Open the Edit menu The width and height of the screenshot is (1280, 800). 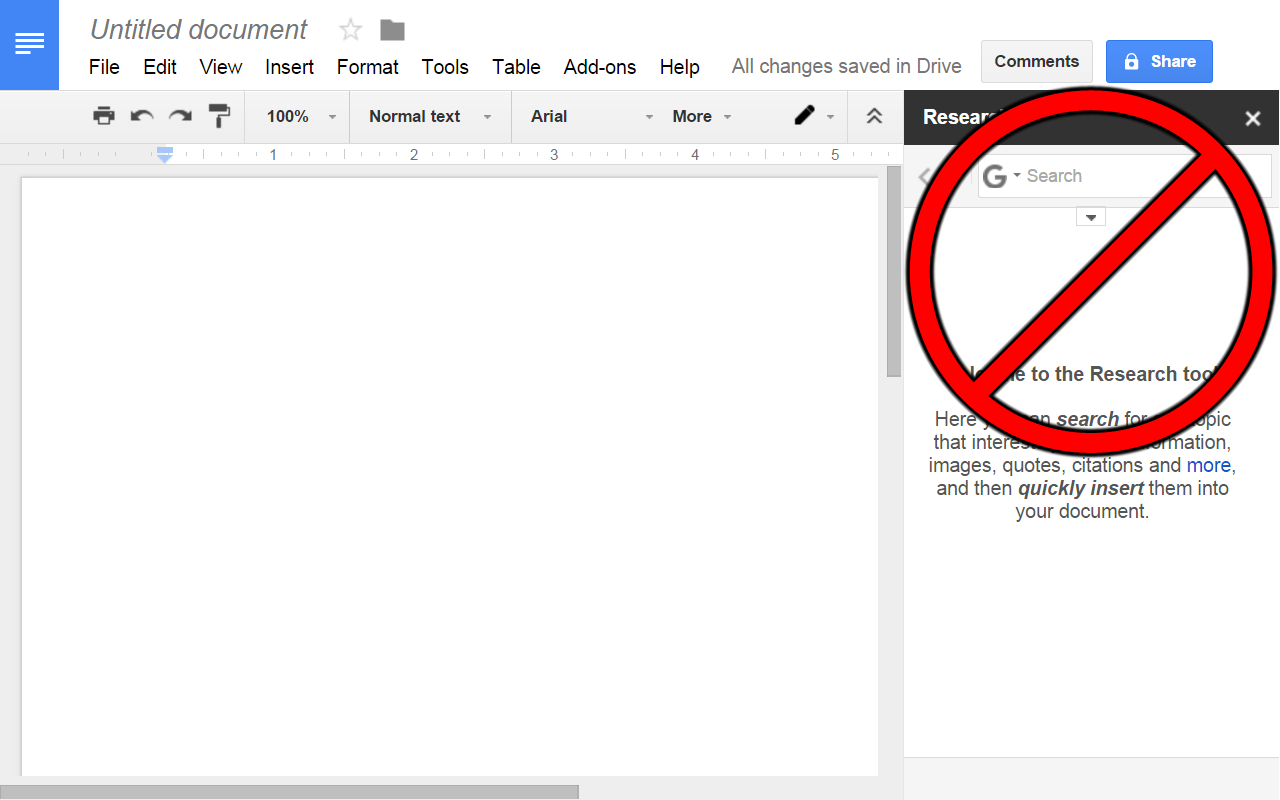[x=160, y=67]
